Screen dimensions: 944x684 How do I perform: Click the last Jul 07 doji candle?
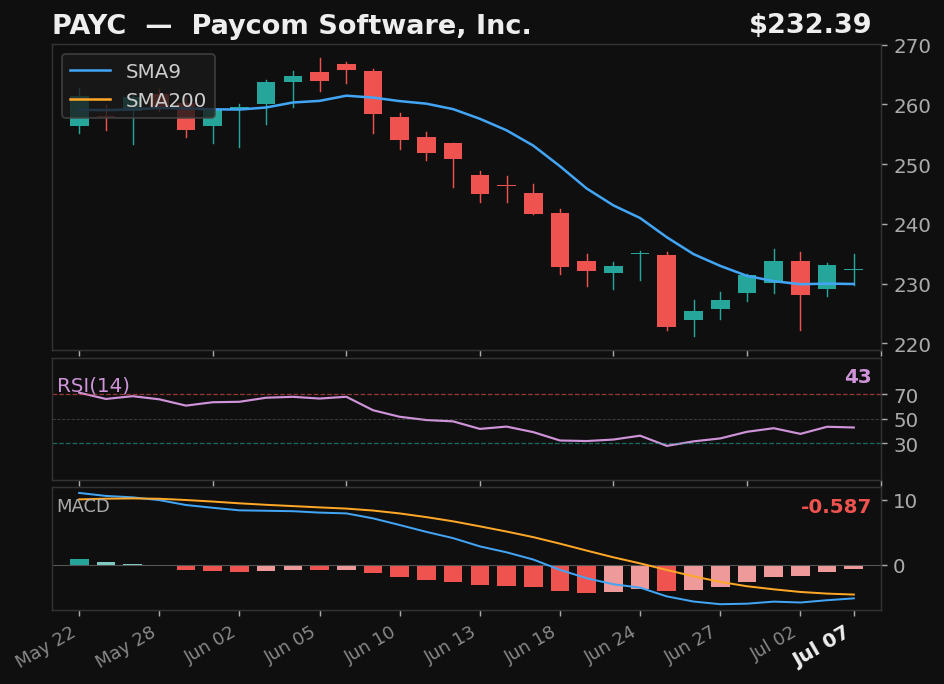click(x=854, y=270)
